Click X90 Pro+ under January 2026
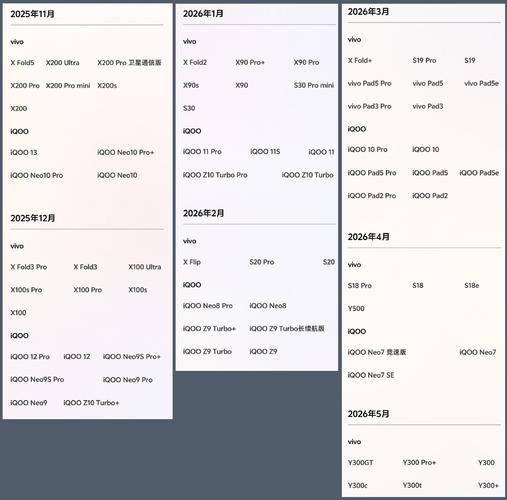Viewport: 507px width, 500px height. [x=250, y=62]
